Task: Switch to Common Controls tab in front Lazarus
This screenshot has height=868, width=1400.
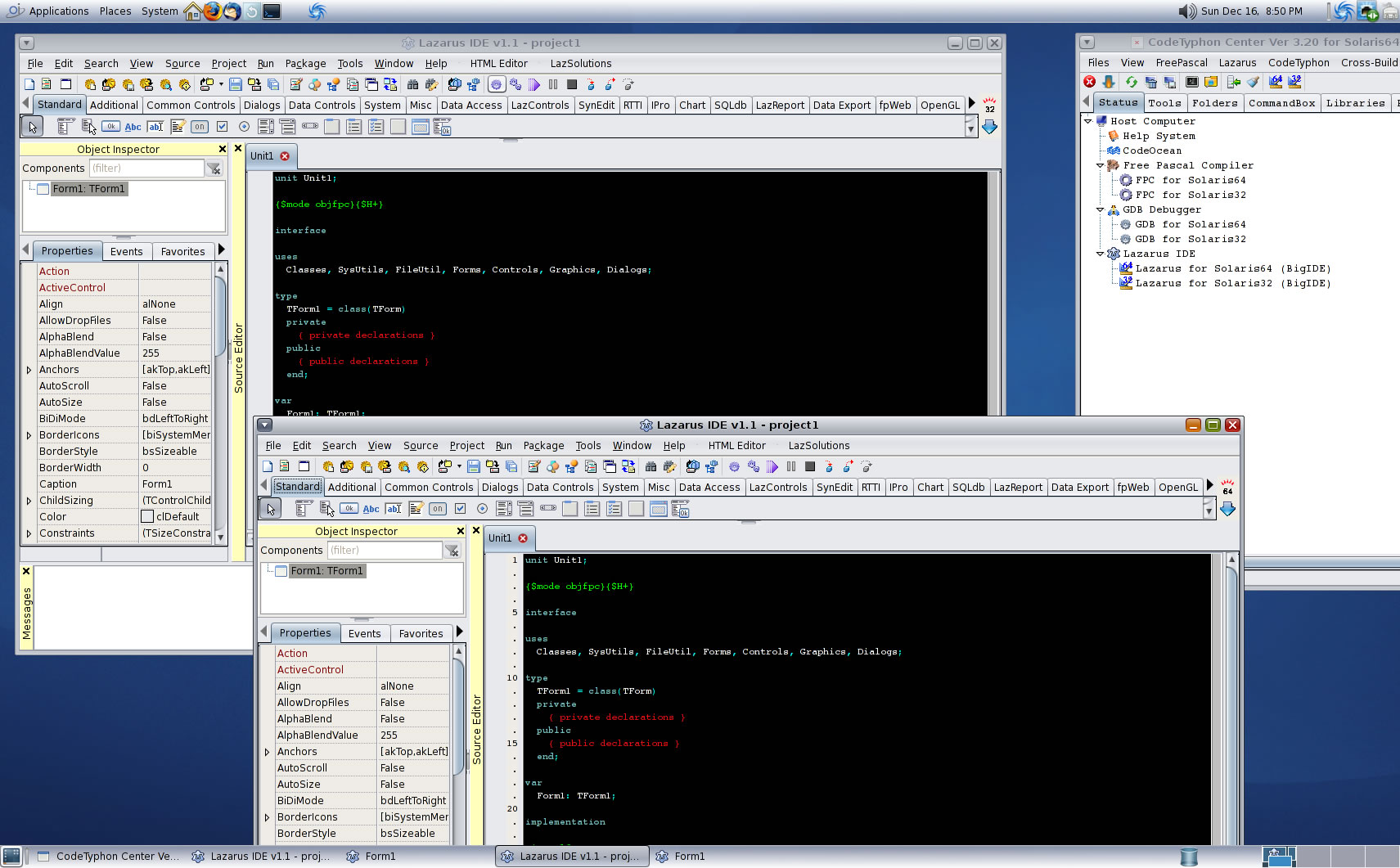Action: (x=429, y=487)
